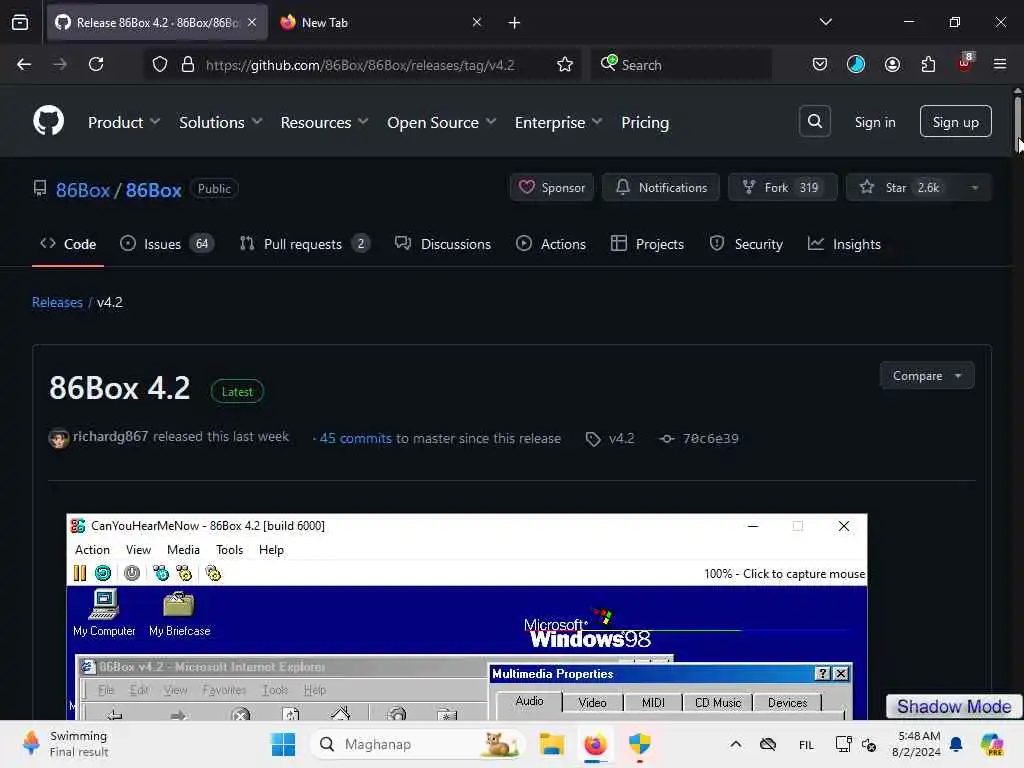Click the Notifications button
Image resolution: width=1024 pixels, height=768 pixels.
point(661,187)
